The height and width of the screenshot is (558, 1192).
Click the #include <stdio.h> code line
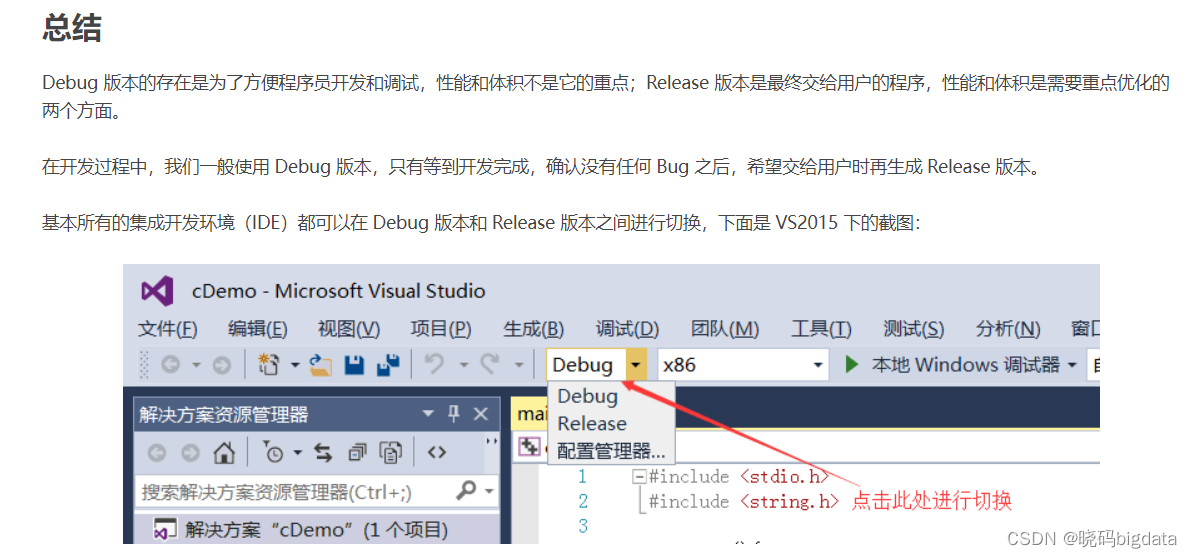click(x=739, y=477)
